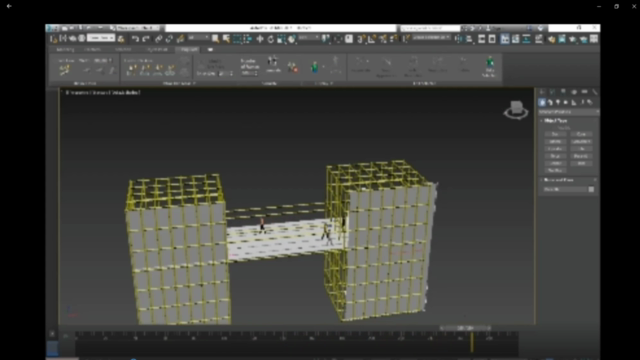Click the Cylinder primitive button
Image resolution: width=640 pixels, height=360 pixels.
coord(555,149)
